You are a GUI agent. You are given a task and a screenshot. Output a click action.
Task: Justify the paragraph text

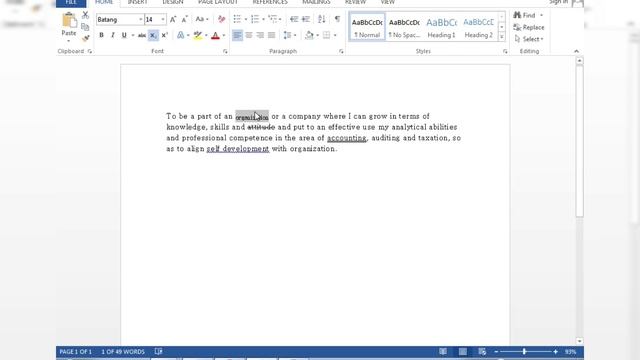point(271,36)
